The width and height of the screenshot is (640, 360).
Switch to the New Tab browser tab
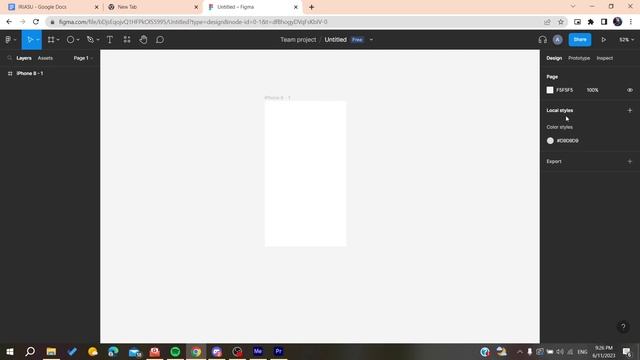pyautogui.click(x=153, y=7)
